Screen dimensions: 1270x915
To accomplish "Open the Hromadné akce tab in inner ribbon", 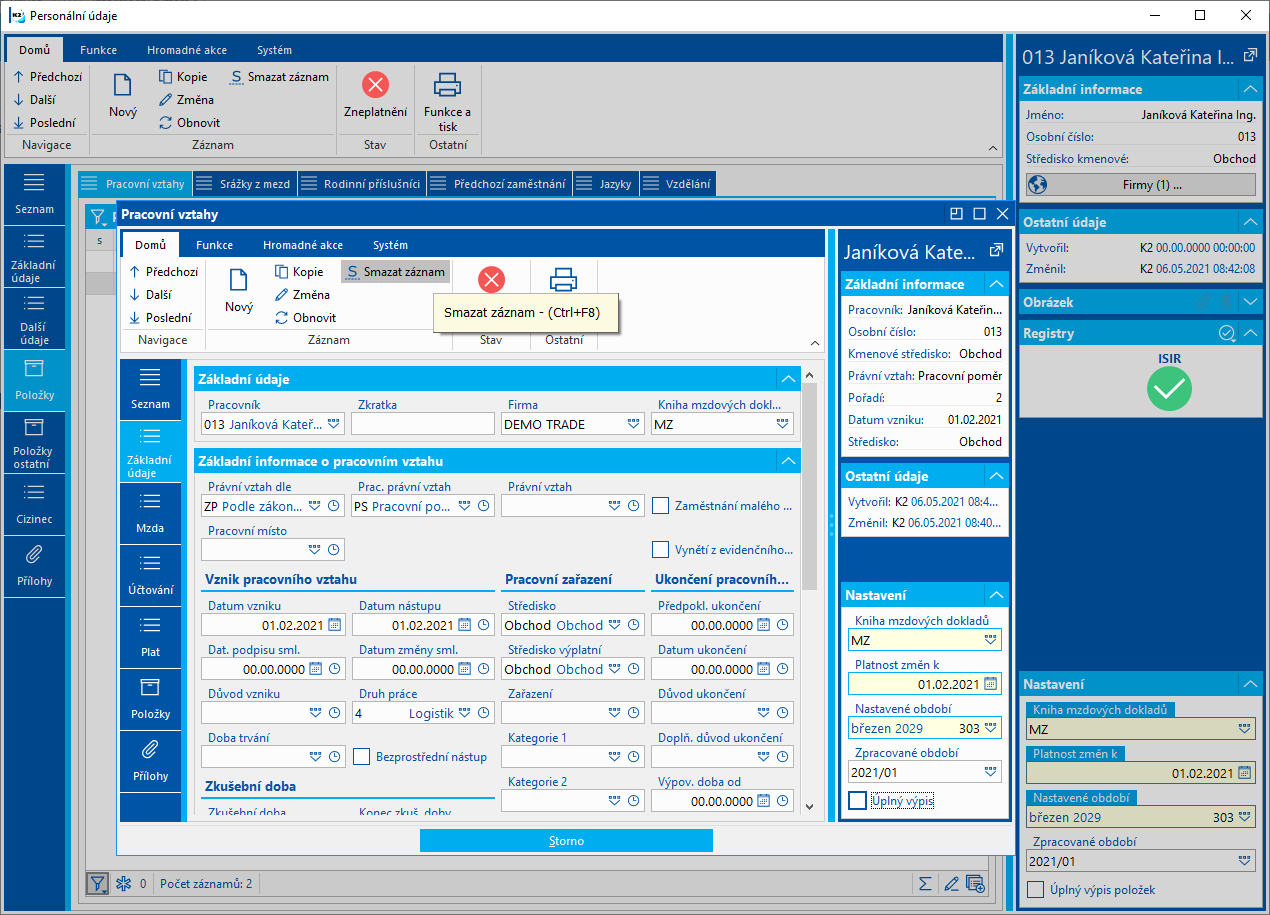I will pos(303,245).
